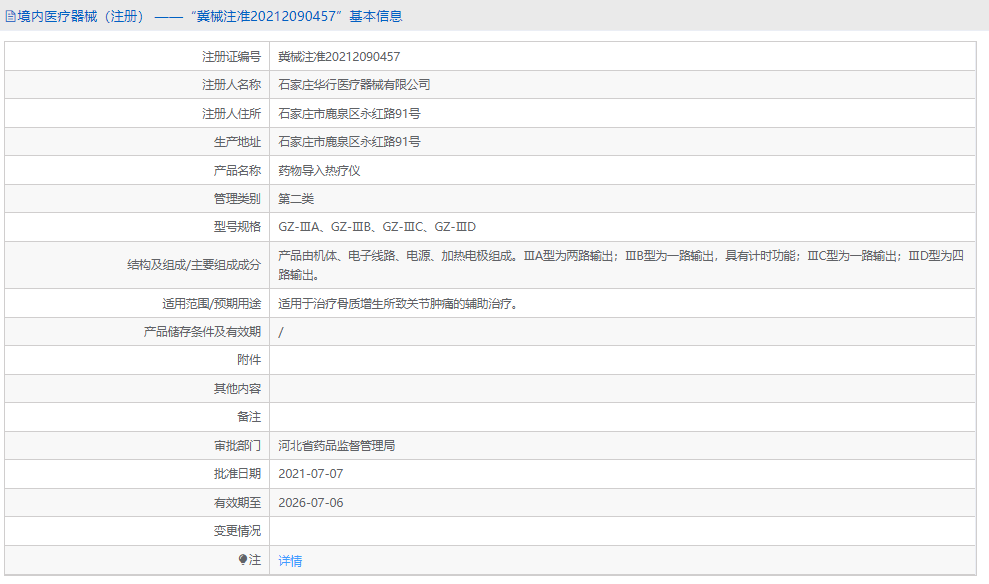Click the 其他内容 label
This screenshot has height=584, width=989.
coord(237,388)
